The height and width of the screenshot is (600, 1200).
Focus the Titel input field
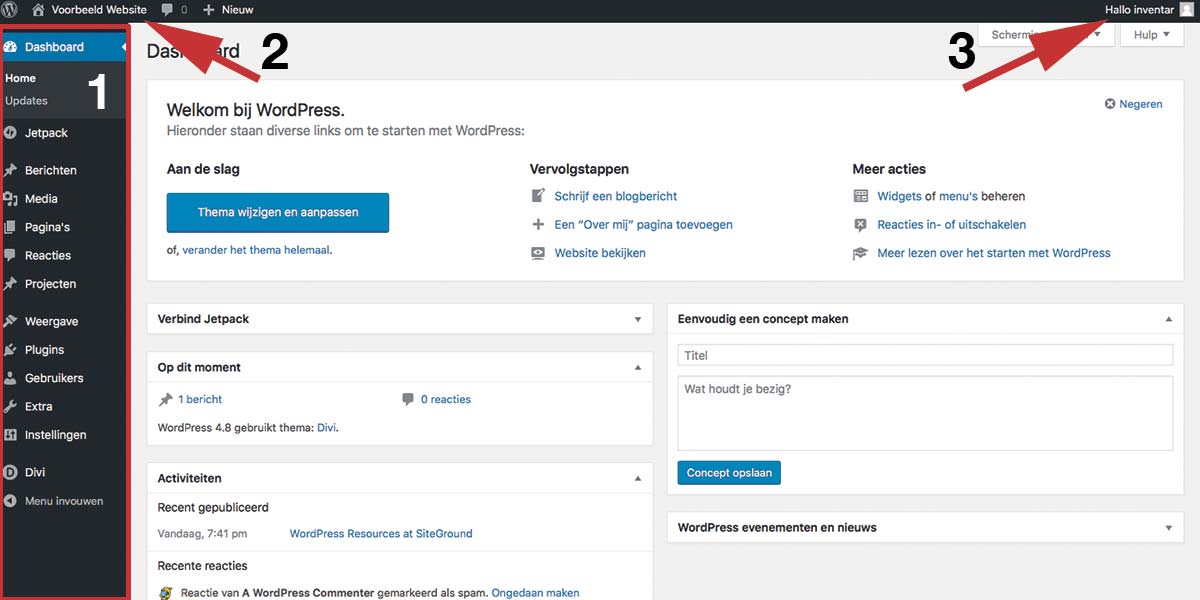pos(925,355)
